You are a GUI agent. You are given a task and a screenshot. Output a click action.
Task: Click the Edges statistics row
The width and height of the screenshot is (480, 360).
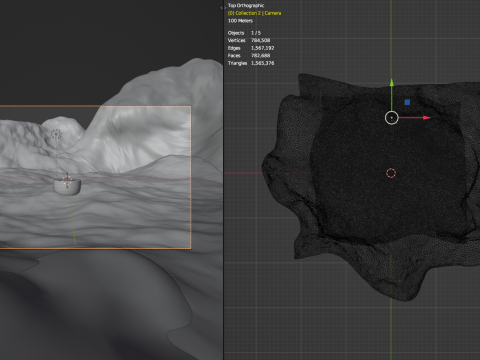point(251,48)
